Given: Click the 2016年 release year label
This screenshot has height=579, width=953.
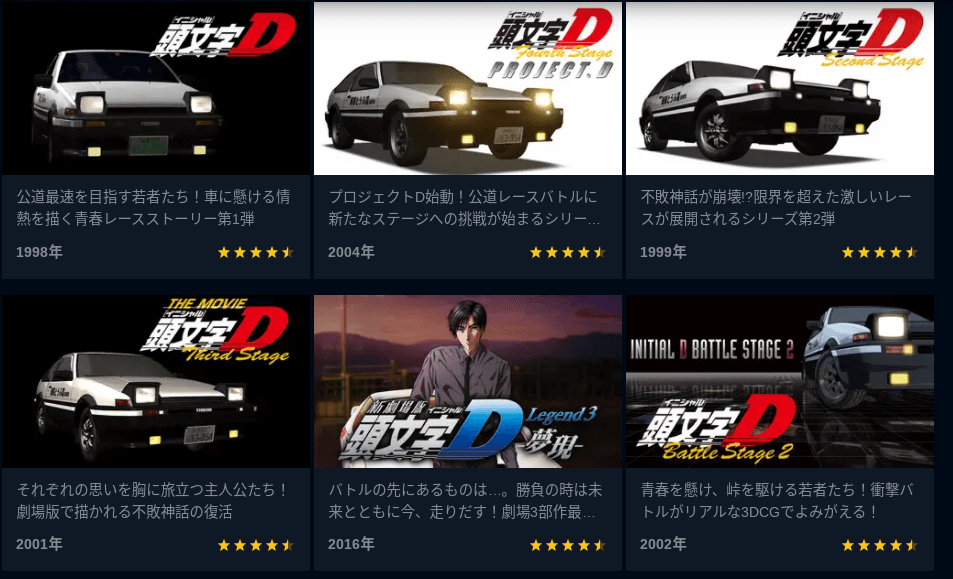Looking at the screenshot, I should point(351,544).
